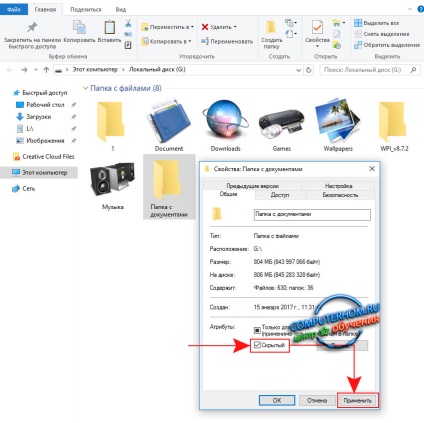Click the Pin to Quick Access icon
This screenshot has height=423, width=424.
pos(32,27)
